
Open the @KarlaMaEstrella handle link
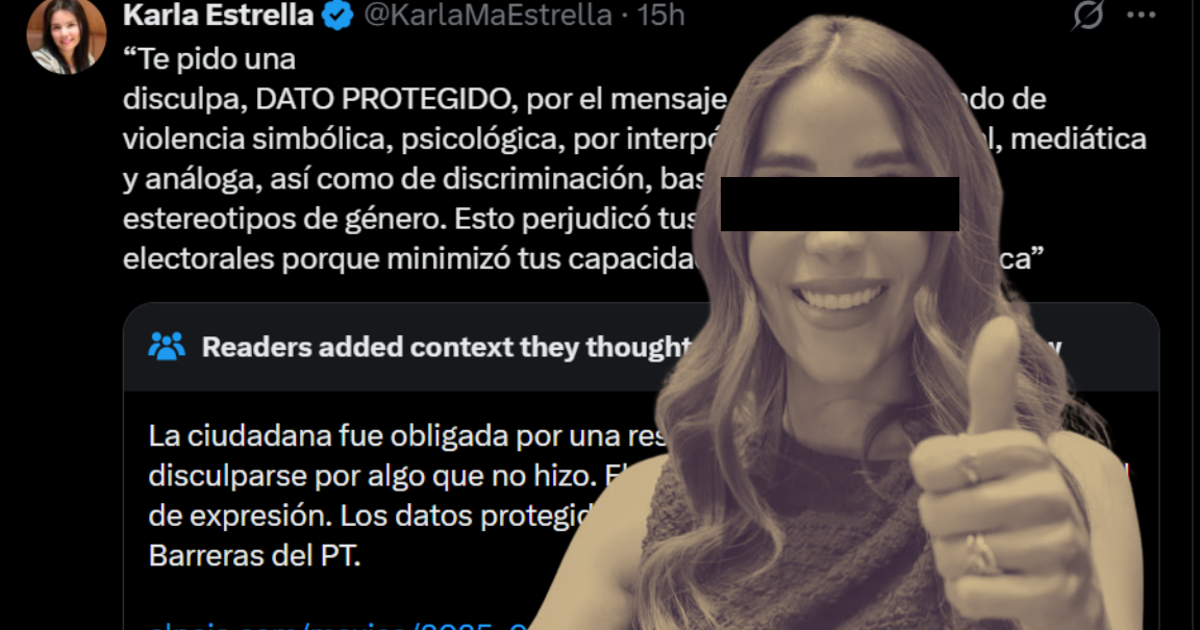point(486,15)
